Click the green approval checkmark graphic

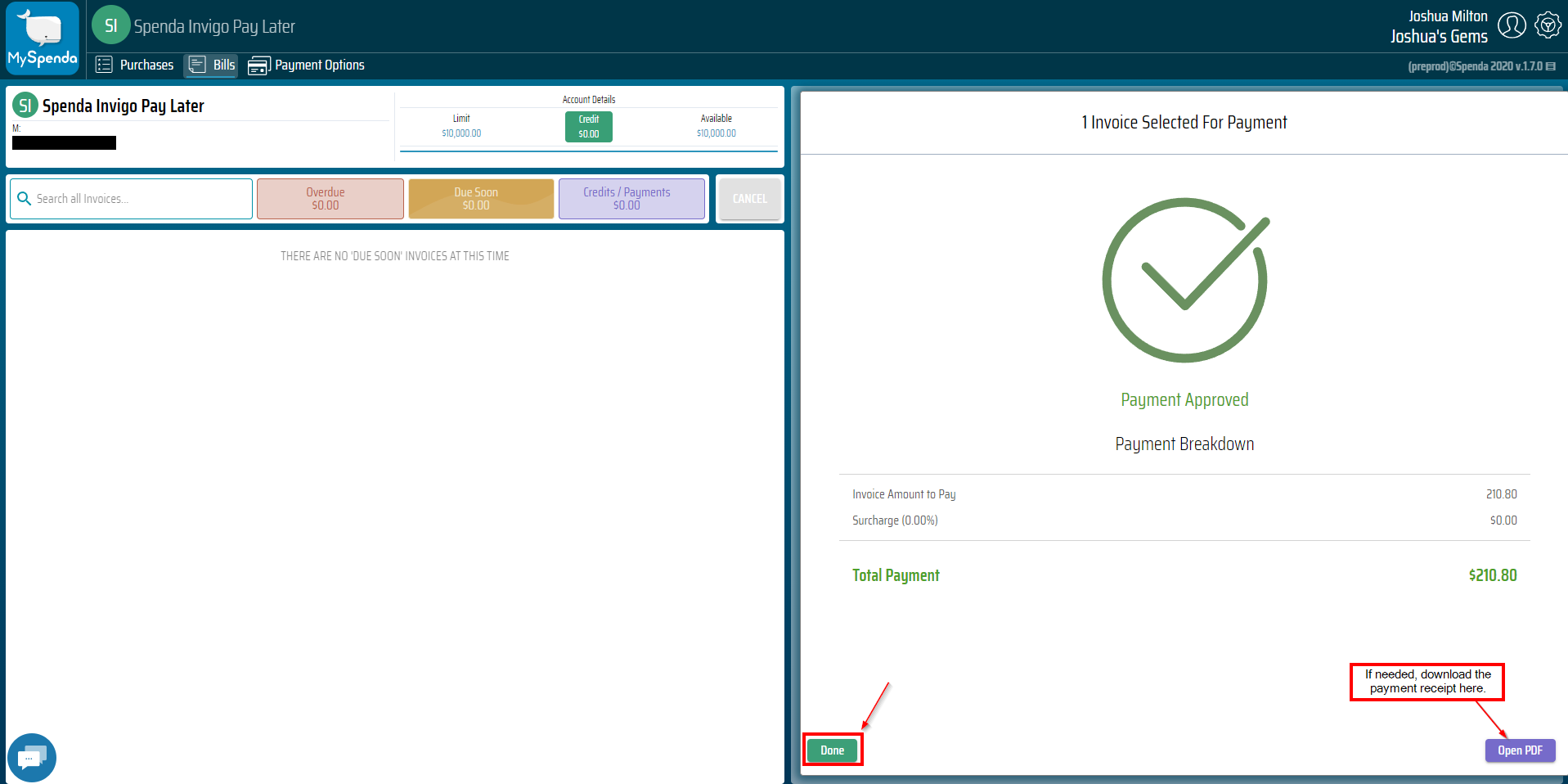pos(1185,280)
